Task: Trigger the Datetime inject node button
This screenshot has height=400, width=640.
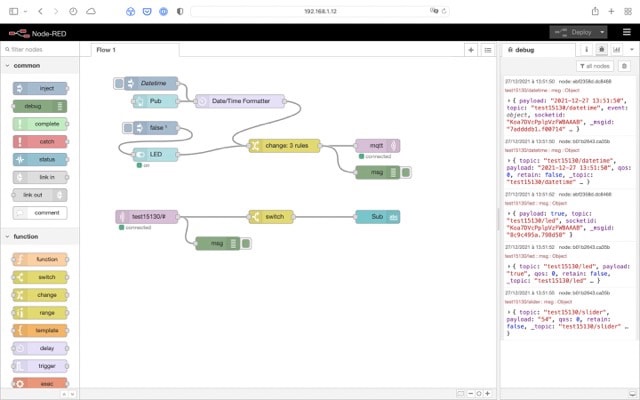Action: 119,84
